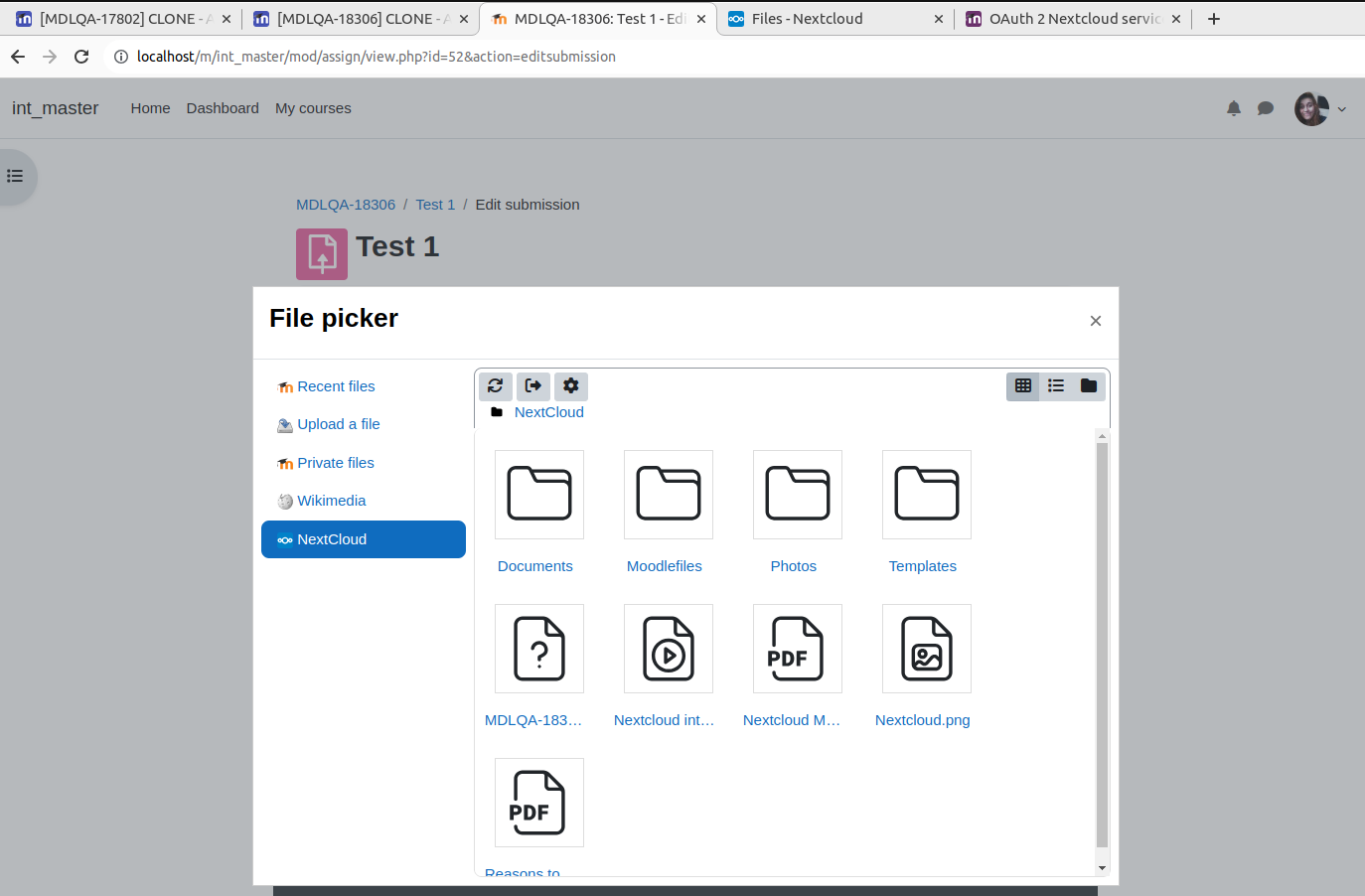Log out of the NextCloud repository

click(533, 385)
